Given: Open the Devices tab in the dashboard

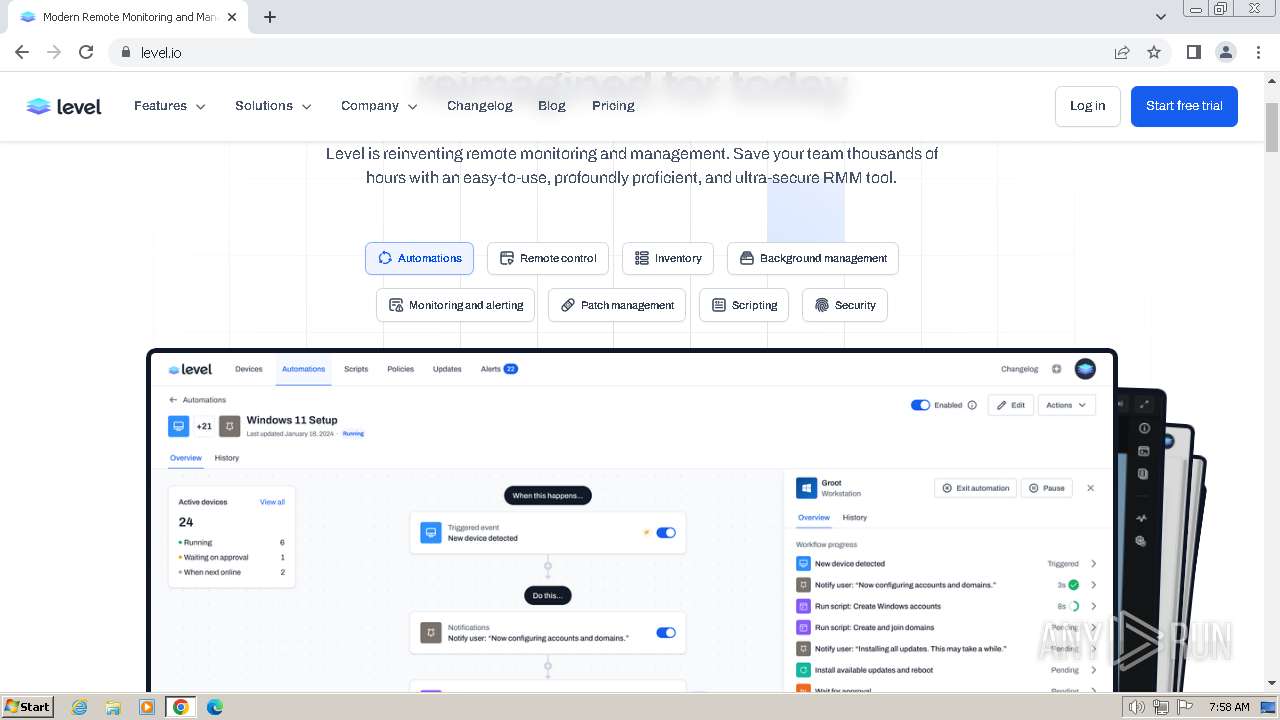Looking at the screenshot, I should [249, 369].
